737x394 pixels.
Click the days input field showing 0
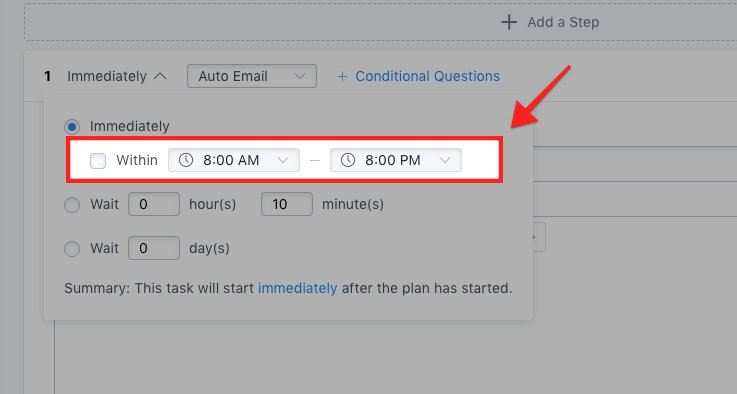(154, 248)
